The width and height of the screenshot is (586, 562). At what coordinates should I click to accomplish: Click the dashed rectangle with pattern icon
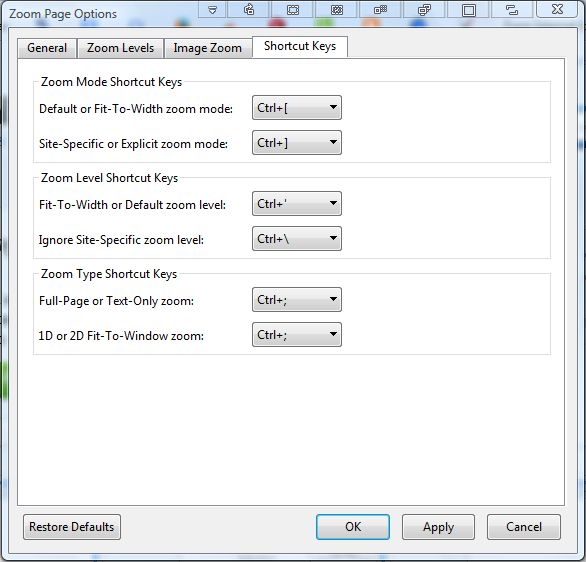pos(337,9)
